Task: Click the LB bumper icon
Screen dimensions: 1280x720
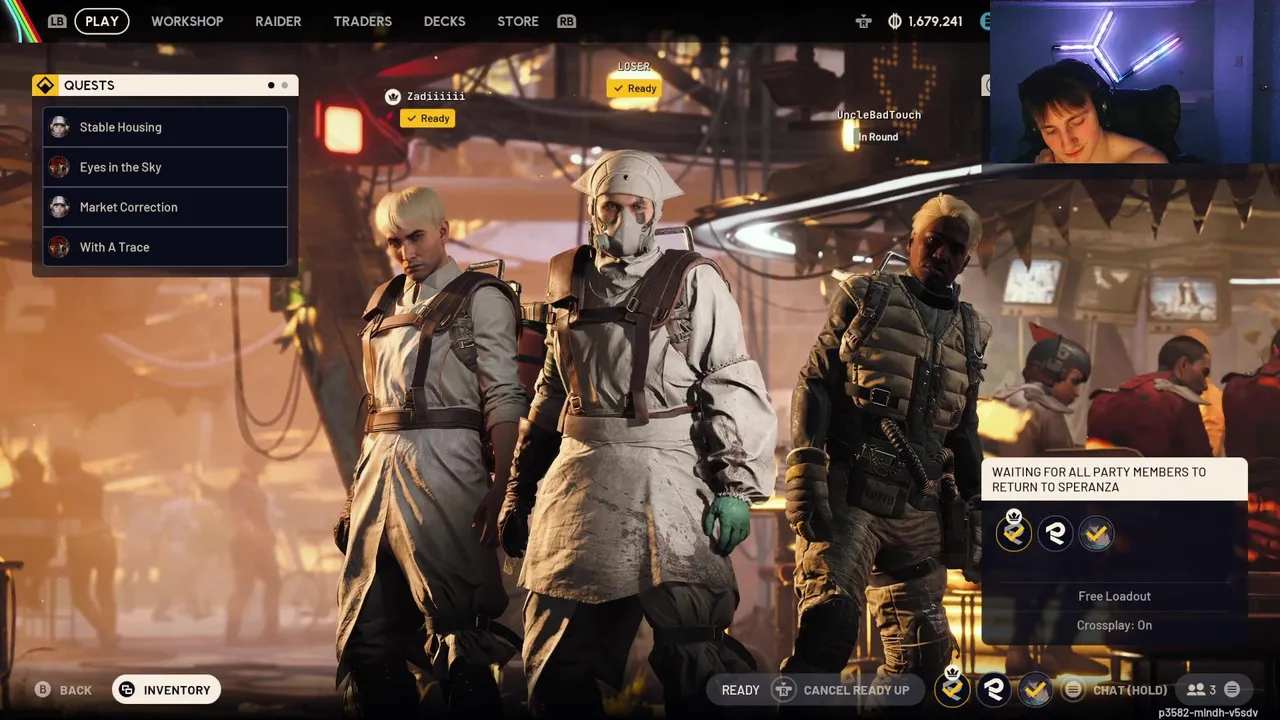Action: click(57, 21)
